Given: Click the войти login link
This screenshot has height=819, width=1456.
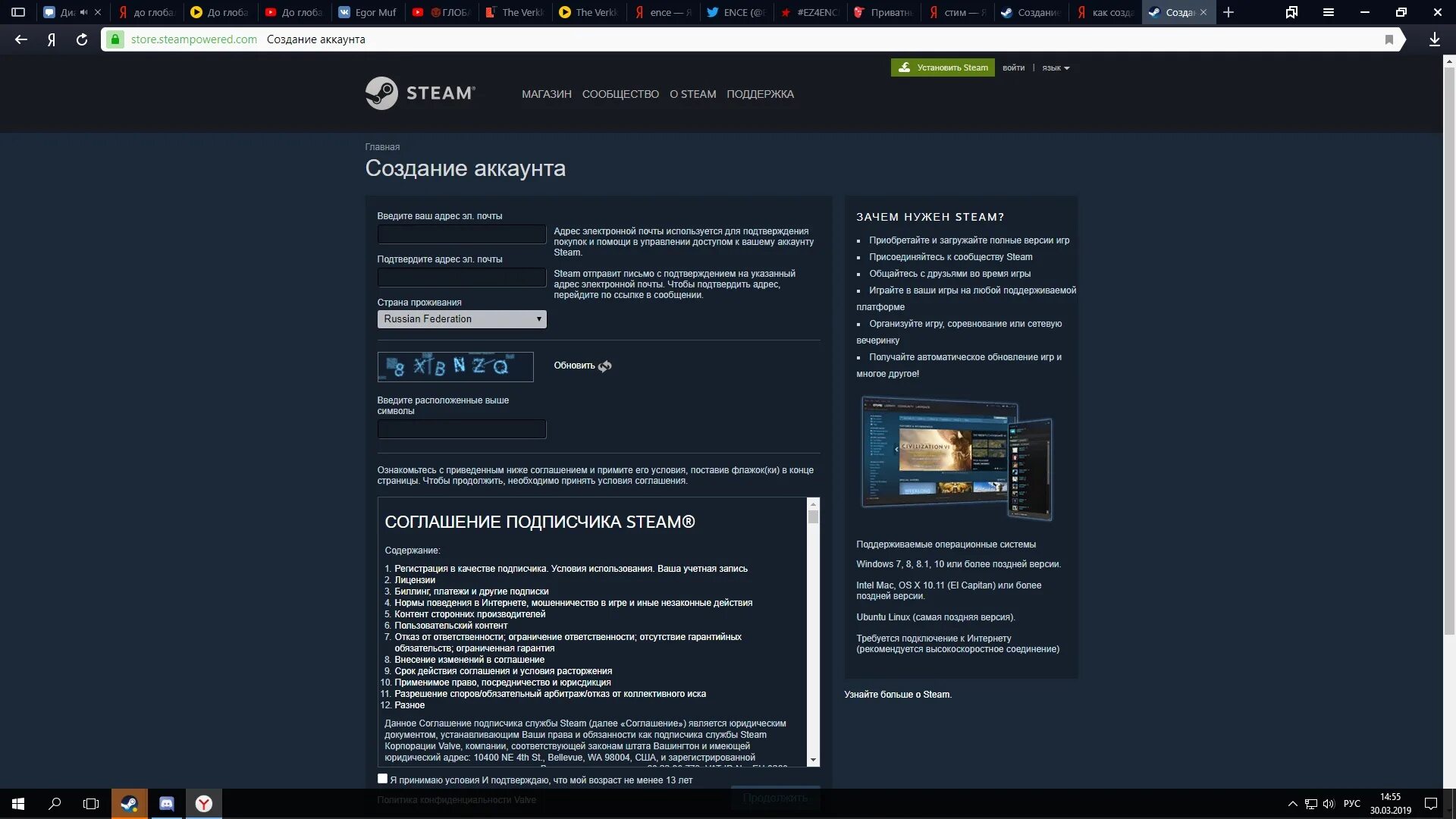Looking at the screenshot, I should tap(1013, 68).
